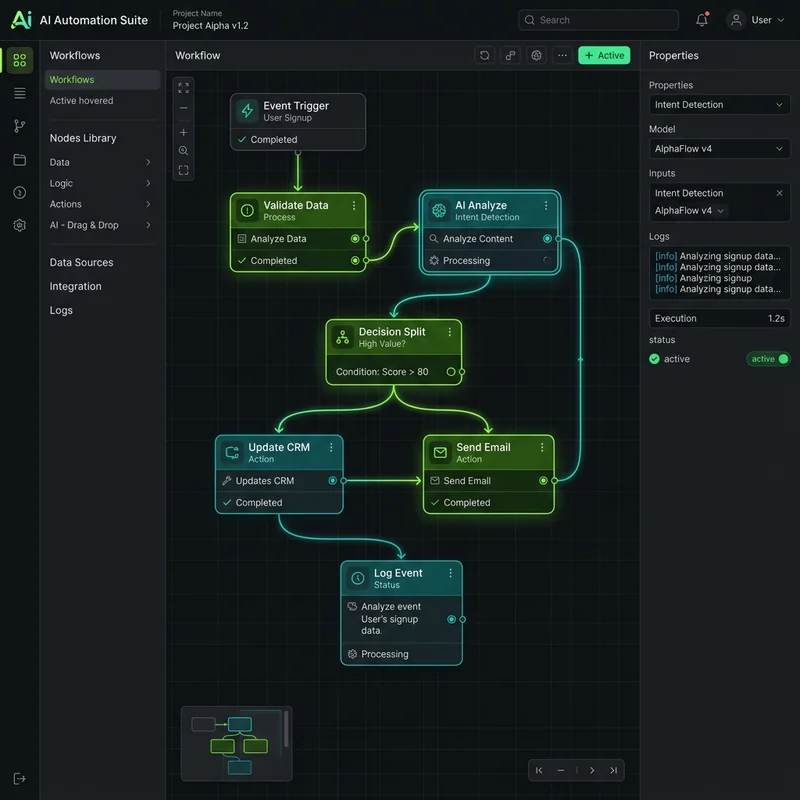
Task: Open the User account menu chevron
Action: (x=781, y=20)
